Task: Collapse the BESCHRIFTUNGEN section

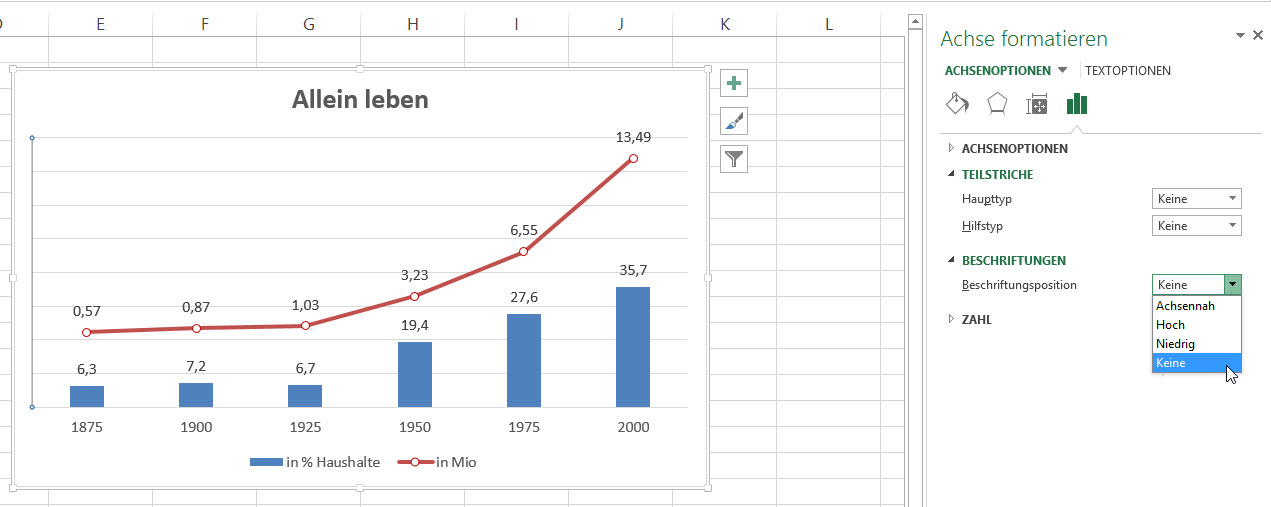Action: click(x=1013, y=260)
